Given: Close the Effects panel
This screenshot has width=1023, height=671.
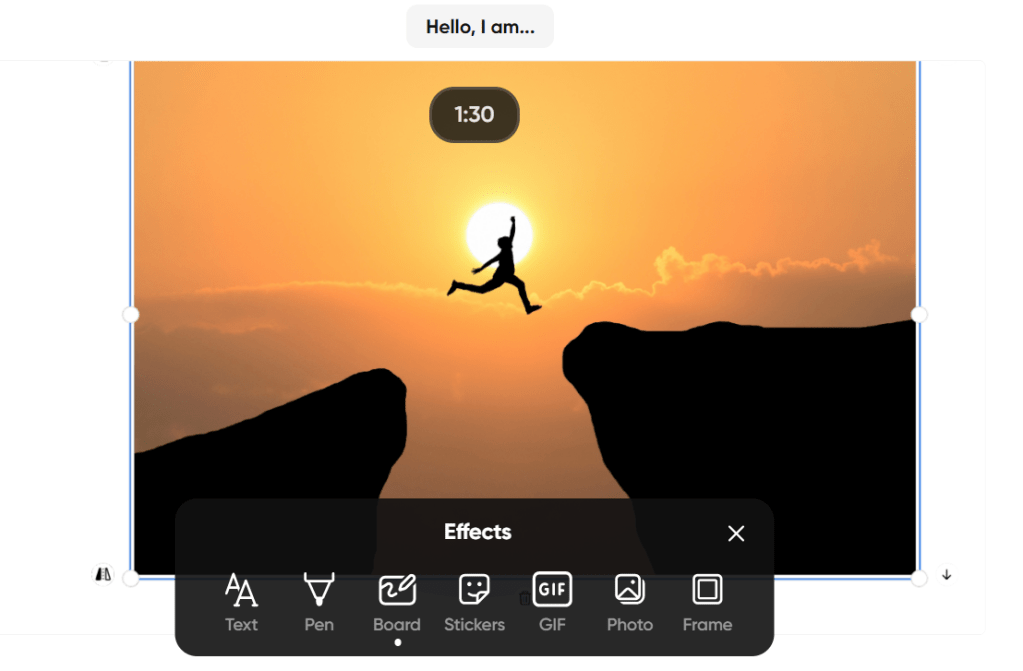Looking at the screenshot, I should (x=736, y=534).
